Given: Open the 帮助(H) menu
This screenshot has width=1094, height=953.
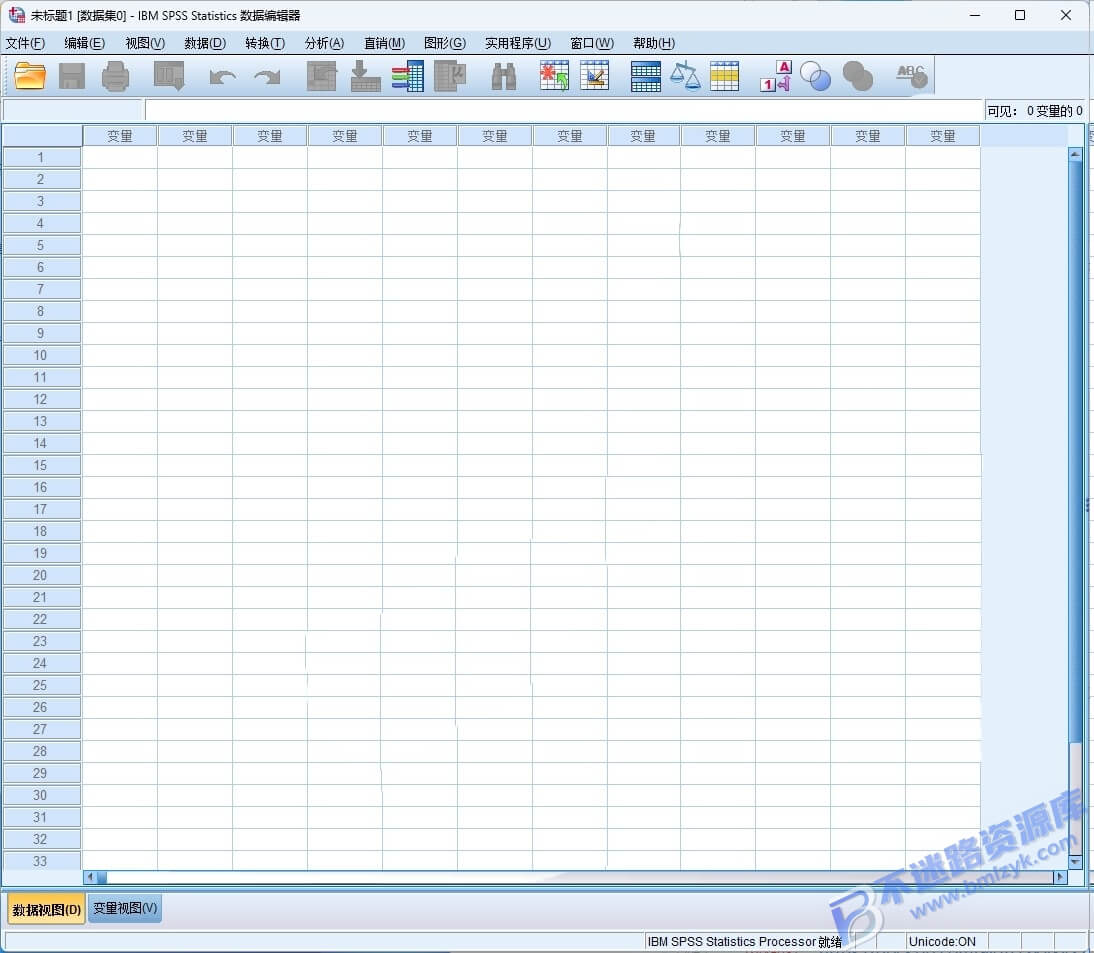Looking at the screenshot, I should click(x=654, y=43).
